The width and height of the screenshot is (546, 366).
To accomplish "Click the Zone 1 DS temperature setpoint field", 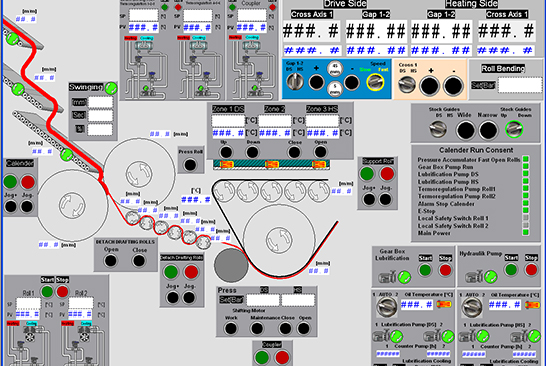I will [x=228, y=120].
